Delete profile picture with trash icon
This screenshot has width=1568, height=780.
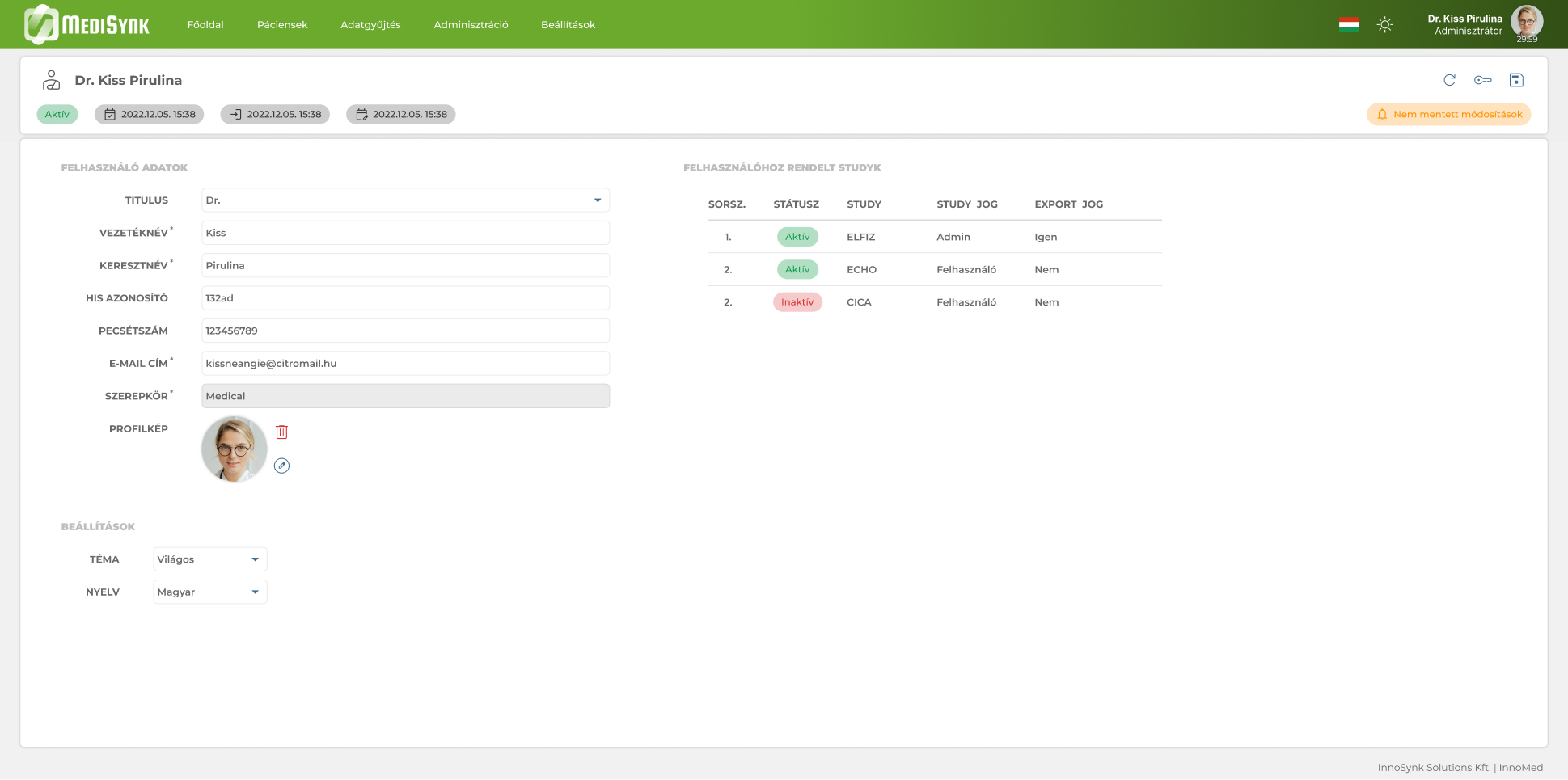[281, 432]
